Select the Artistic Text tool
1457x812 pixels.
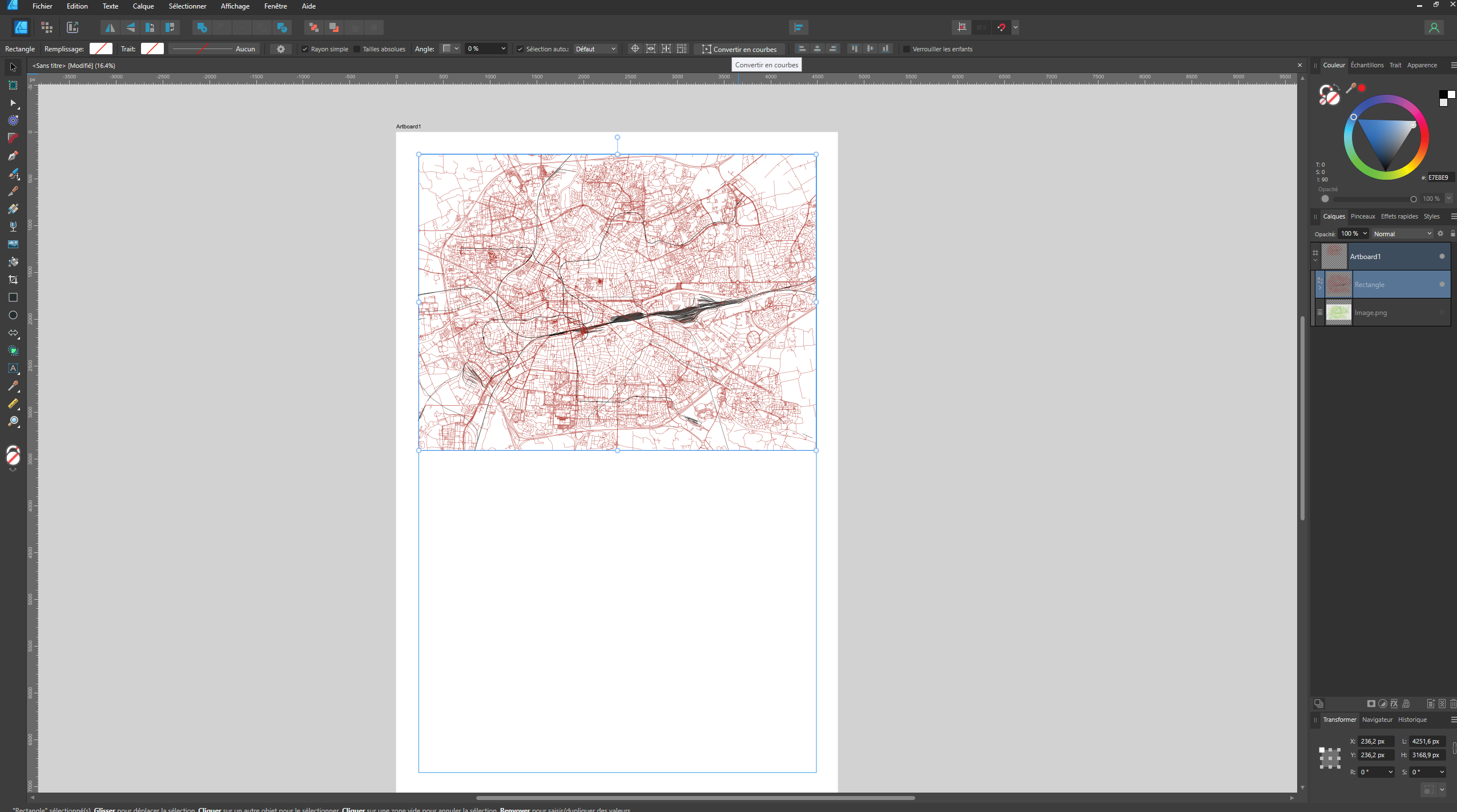13,369
